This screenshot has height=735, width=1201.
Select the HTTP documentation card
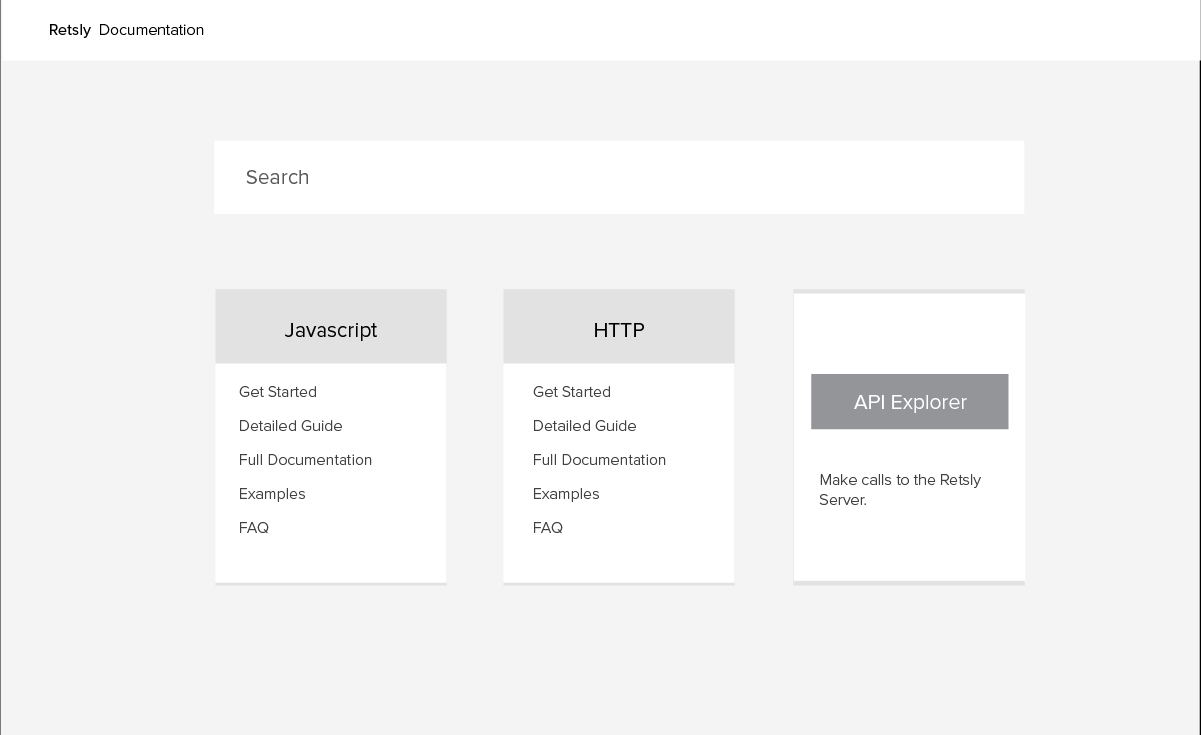click(619, 435)
